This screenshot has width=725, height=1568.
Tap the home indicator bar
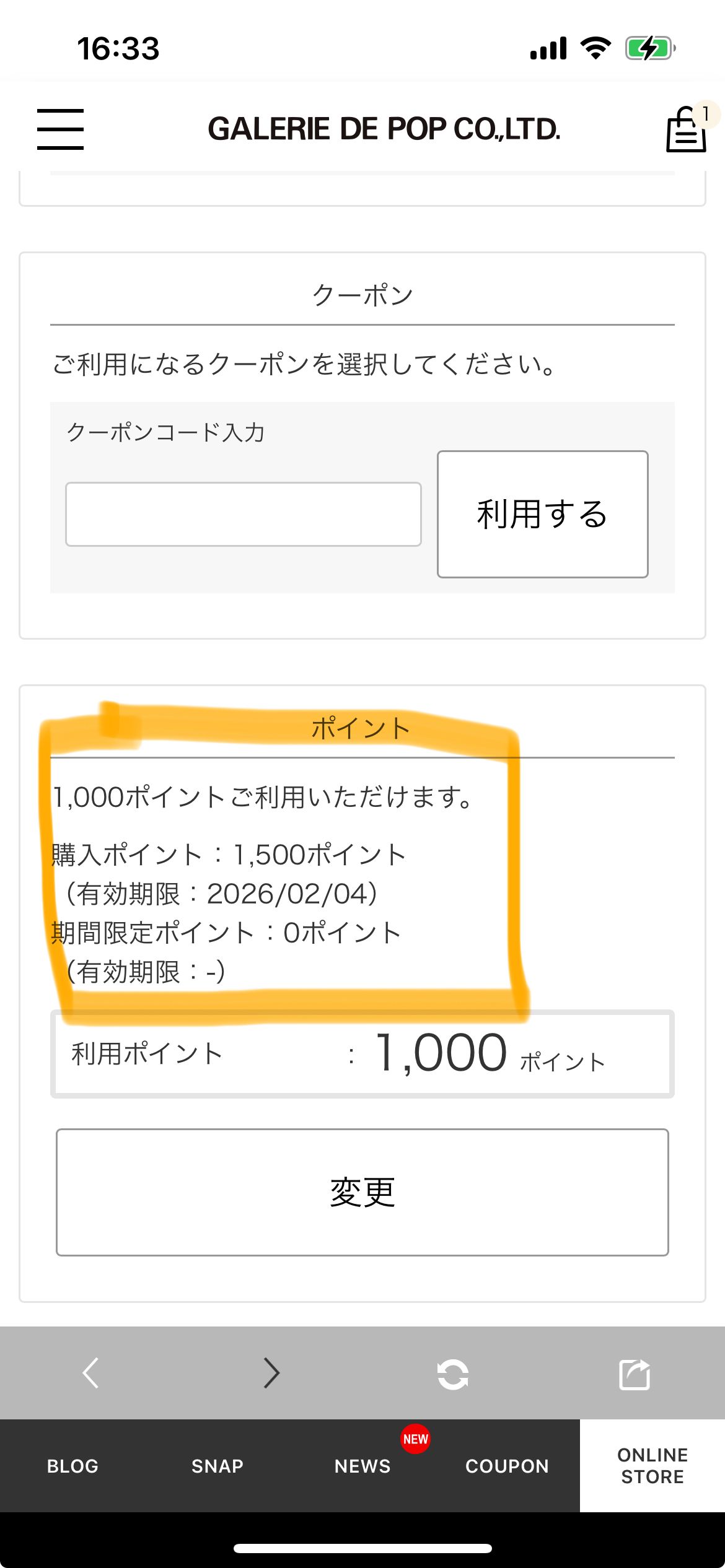point(362,1548)
